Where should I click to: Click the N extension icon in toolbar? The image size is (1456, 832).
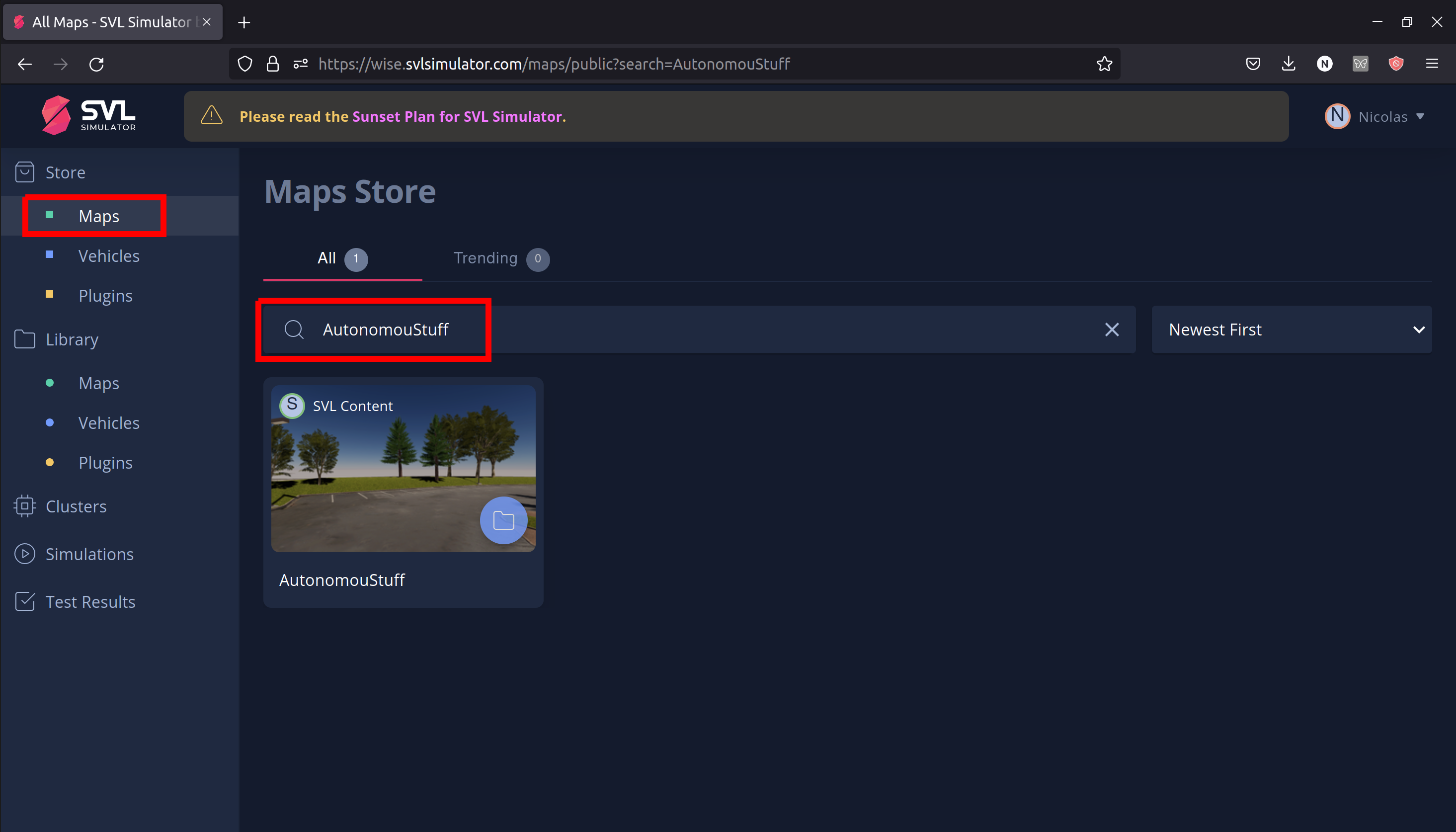click(1325, 64)
